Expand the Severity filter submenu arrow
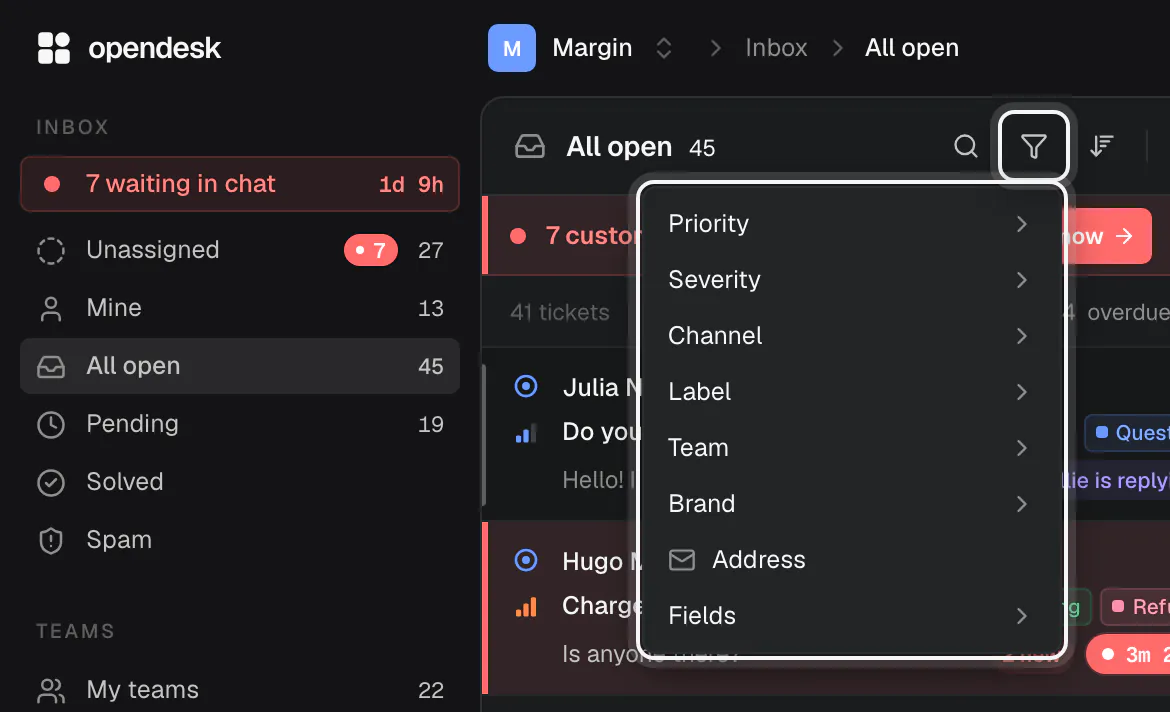 (x=1022, y=280)
